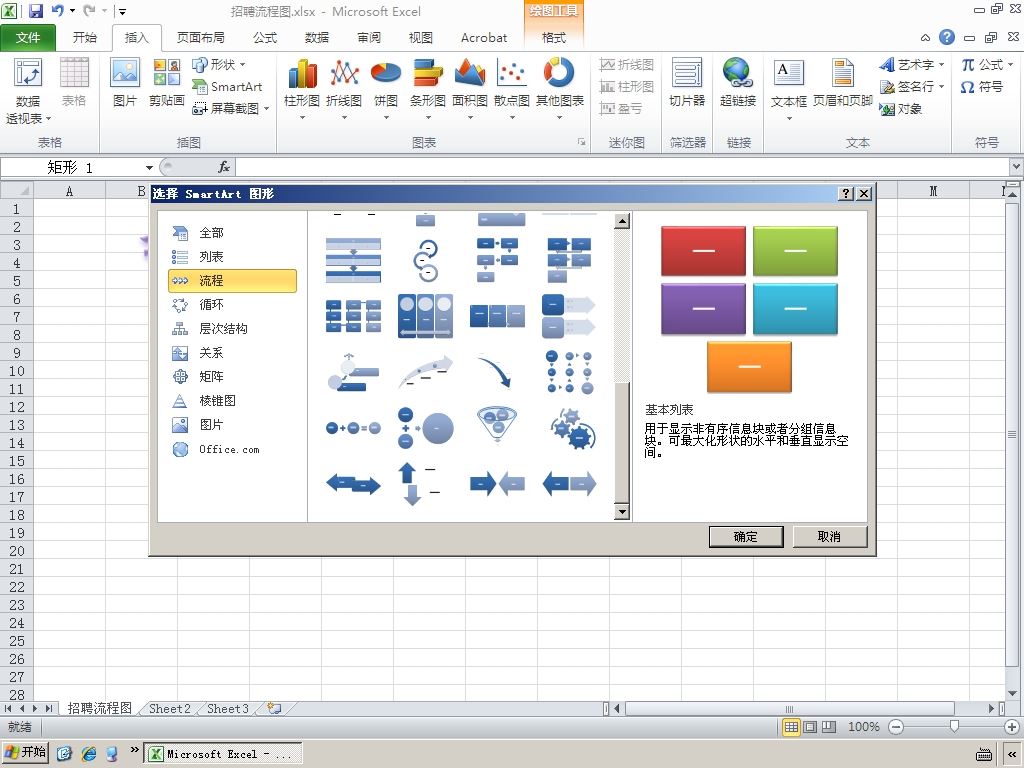This screenshot has width=1024, height=768.
Task: Insert a line chart (折线图)
Action: click(344, 89)
